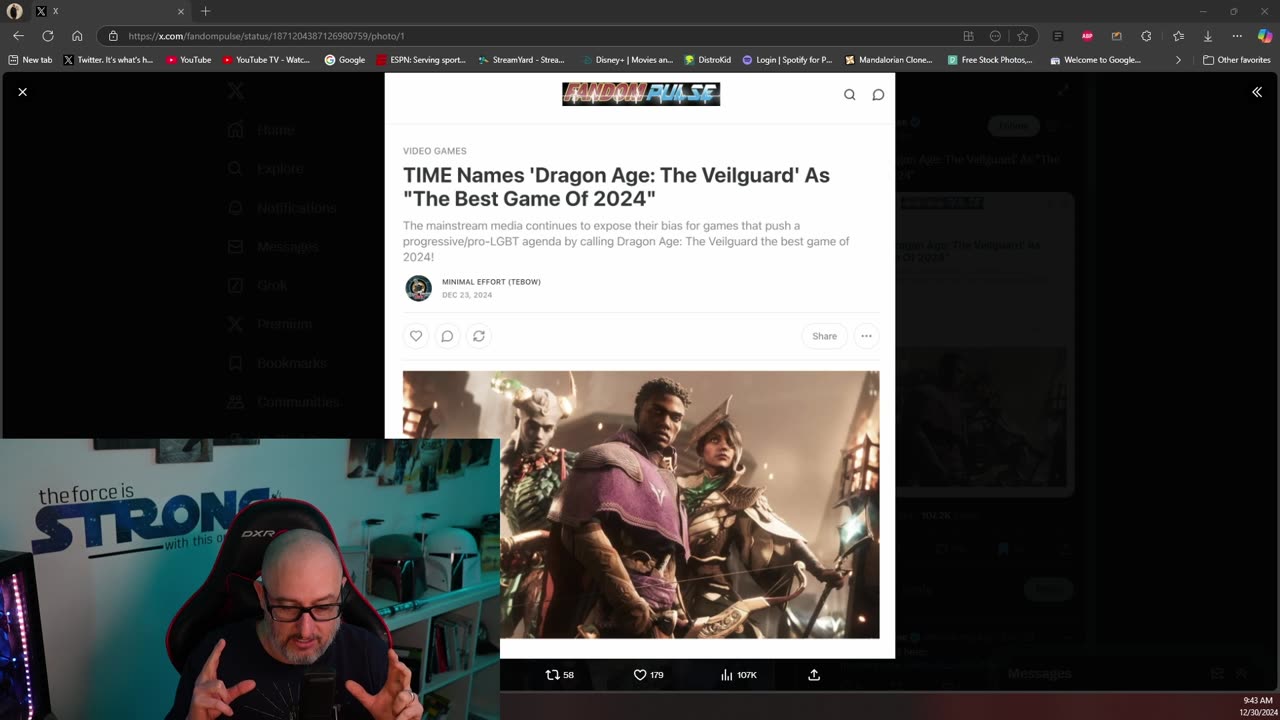Select Home in the dimmed X sidebar
Viewport: 1280px width, 720px height.
(261, 130)
